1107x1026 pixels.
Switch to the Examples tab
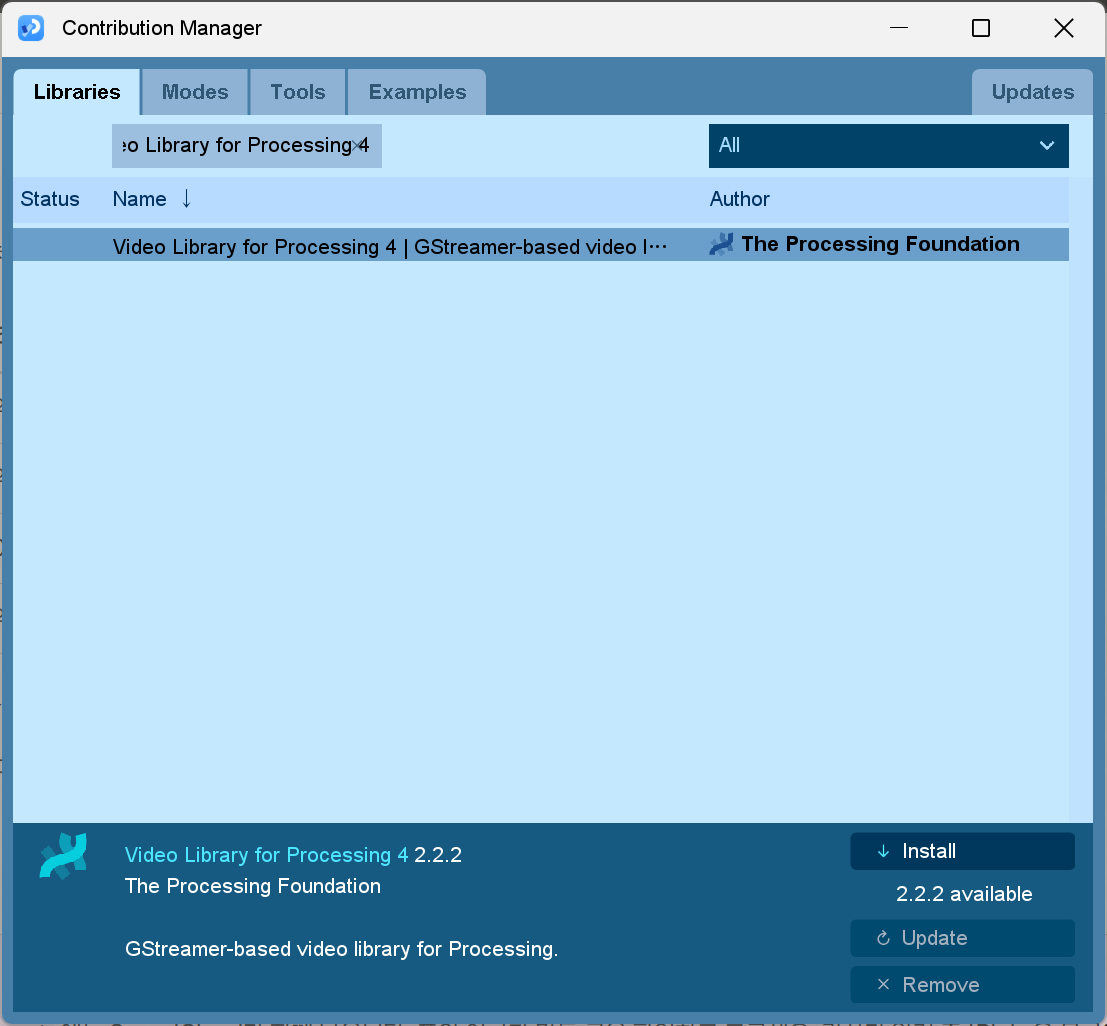point(417,92)
